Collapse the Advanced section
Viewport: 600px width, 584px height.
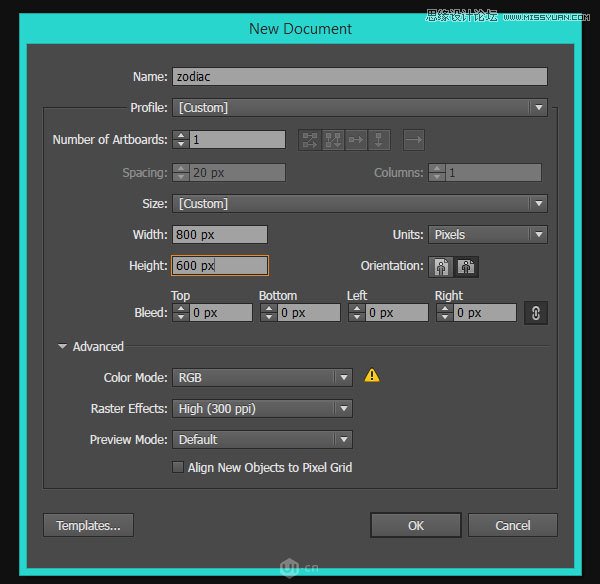[63, 347]
